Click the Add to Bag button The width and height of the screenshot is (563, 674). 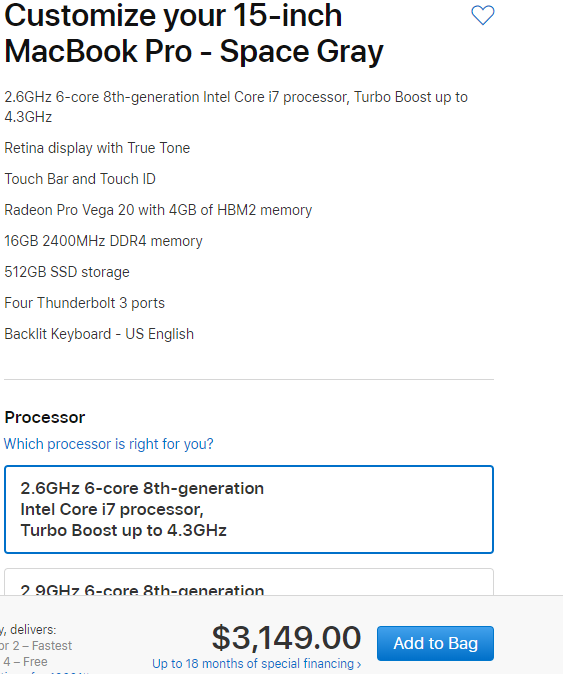pos(435,643)
